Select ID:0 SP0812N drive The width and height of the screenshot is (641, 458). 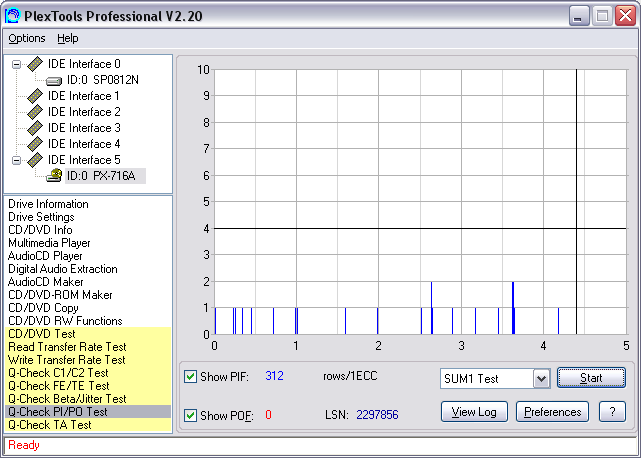tap(103, 80)
